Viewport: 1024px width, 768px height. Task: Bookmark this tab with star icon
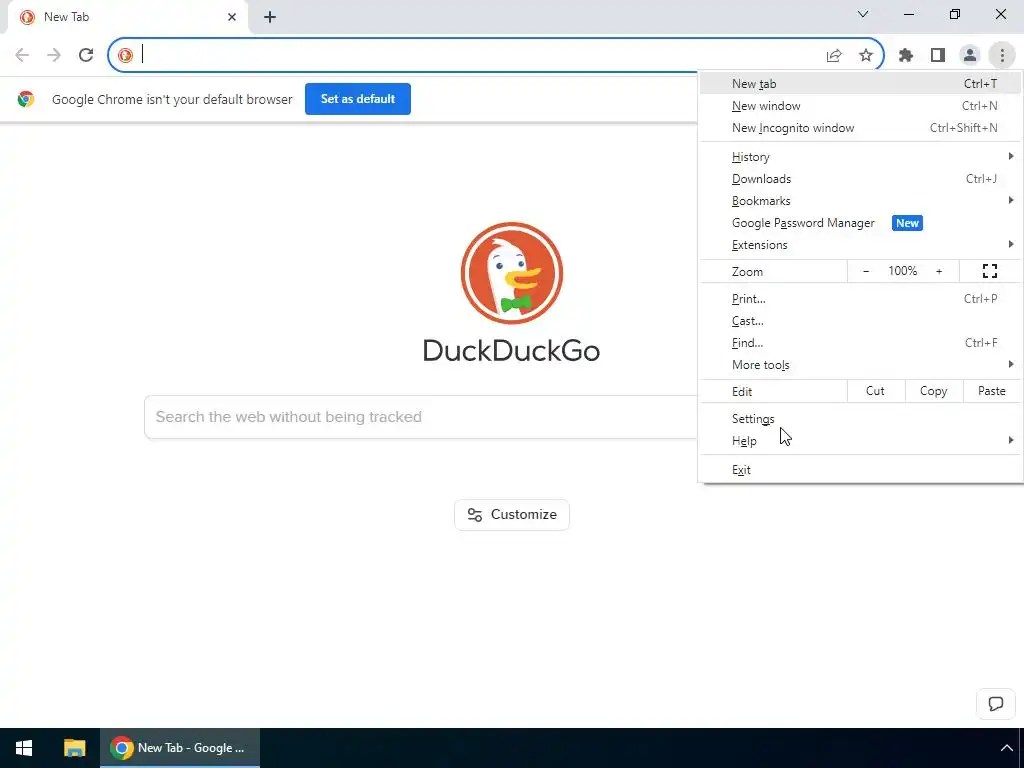[866, 56]
